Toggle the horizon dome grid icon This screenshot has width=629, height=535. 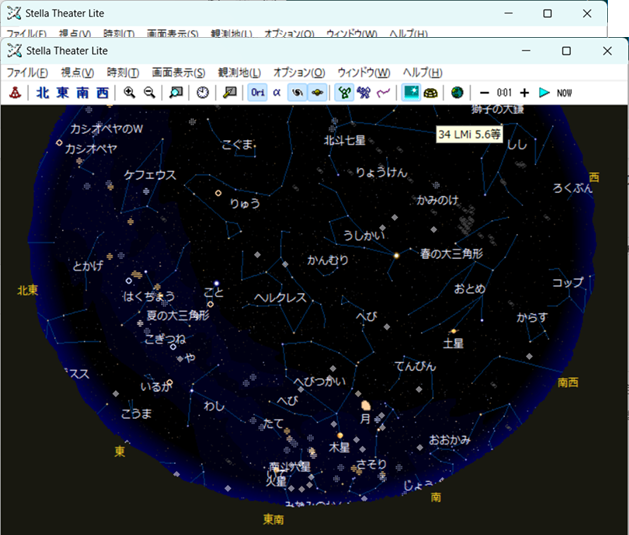(x=431, y=93)
